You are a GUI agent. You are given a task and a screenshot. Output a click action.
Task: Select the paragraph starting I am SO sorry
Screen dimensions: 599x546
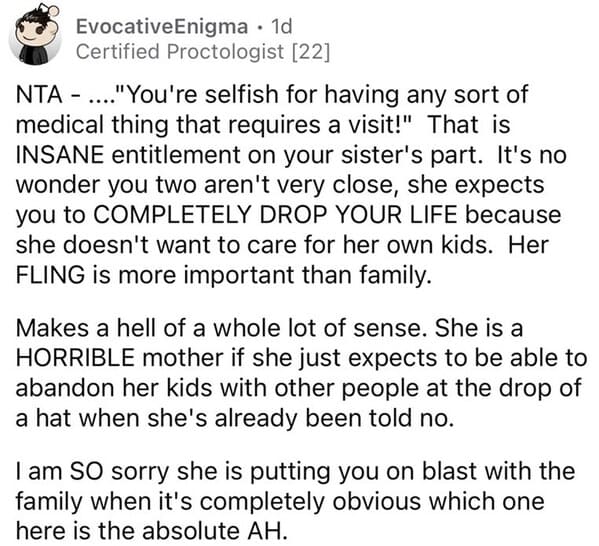pos(295,501)
